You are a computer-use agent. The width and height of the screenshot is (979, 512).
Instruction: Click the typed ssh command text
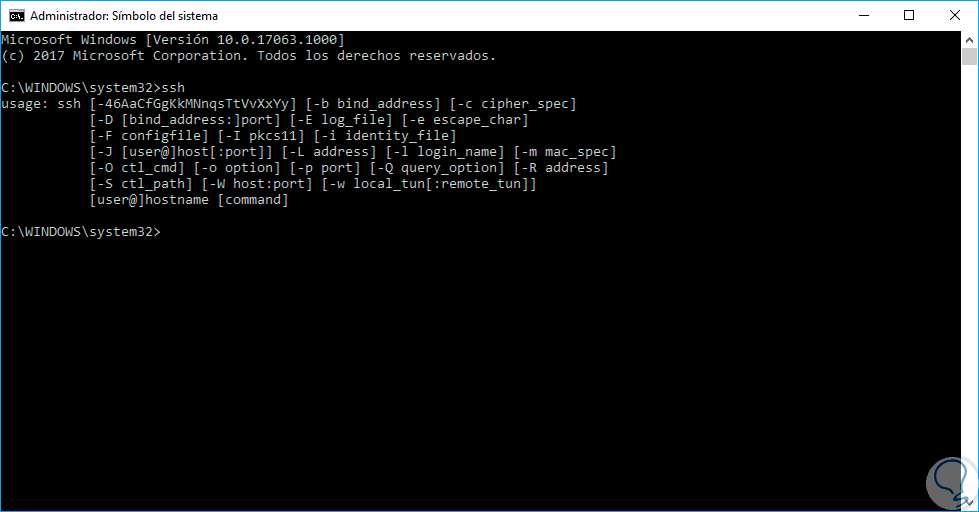pos(173,88)
